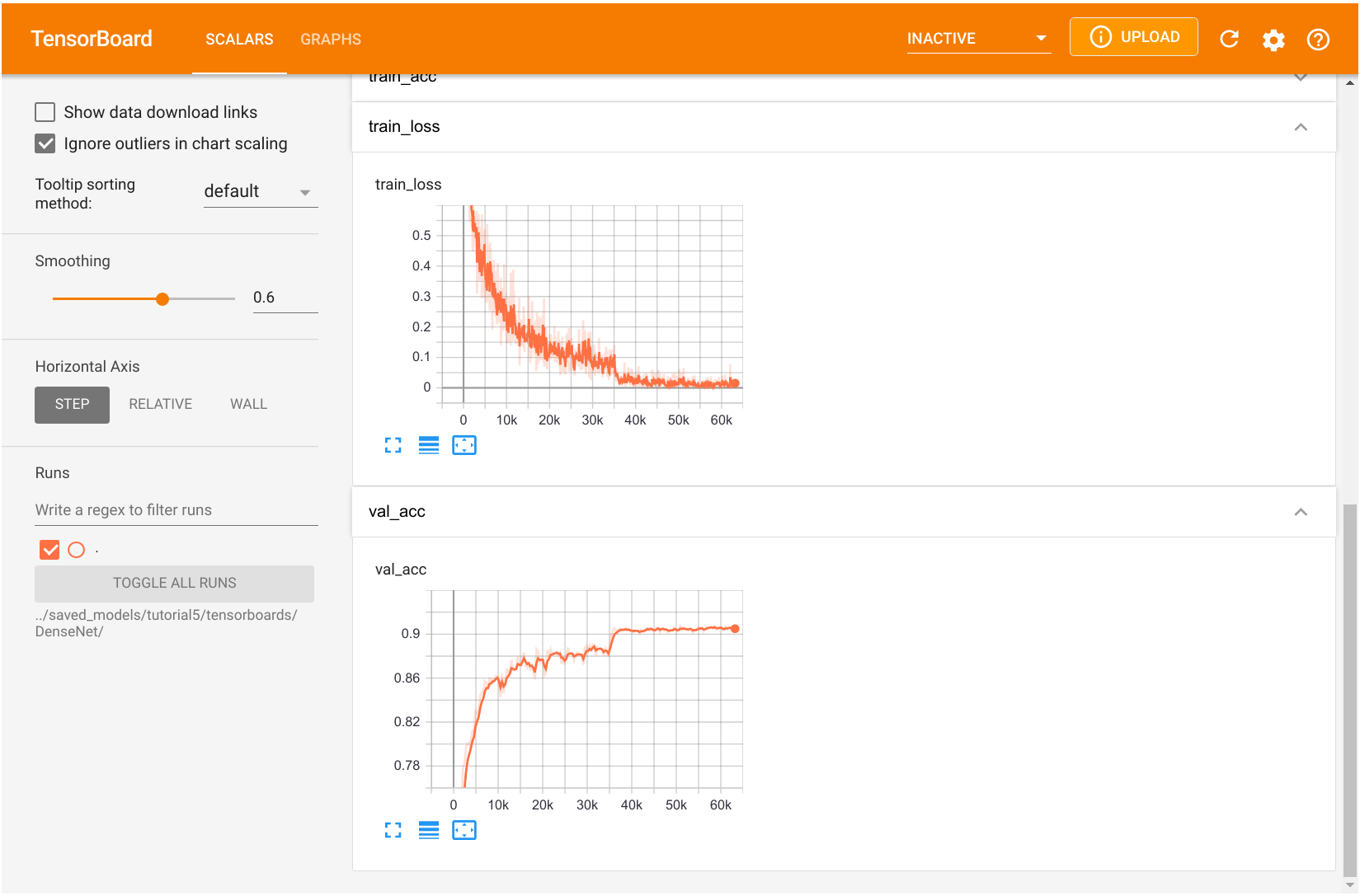1360x896 pixels.
Task: Toggle log scale on the val_acc chart
Action: point(429,830)
